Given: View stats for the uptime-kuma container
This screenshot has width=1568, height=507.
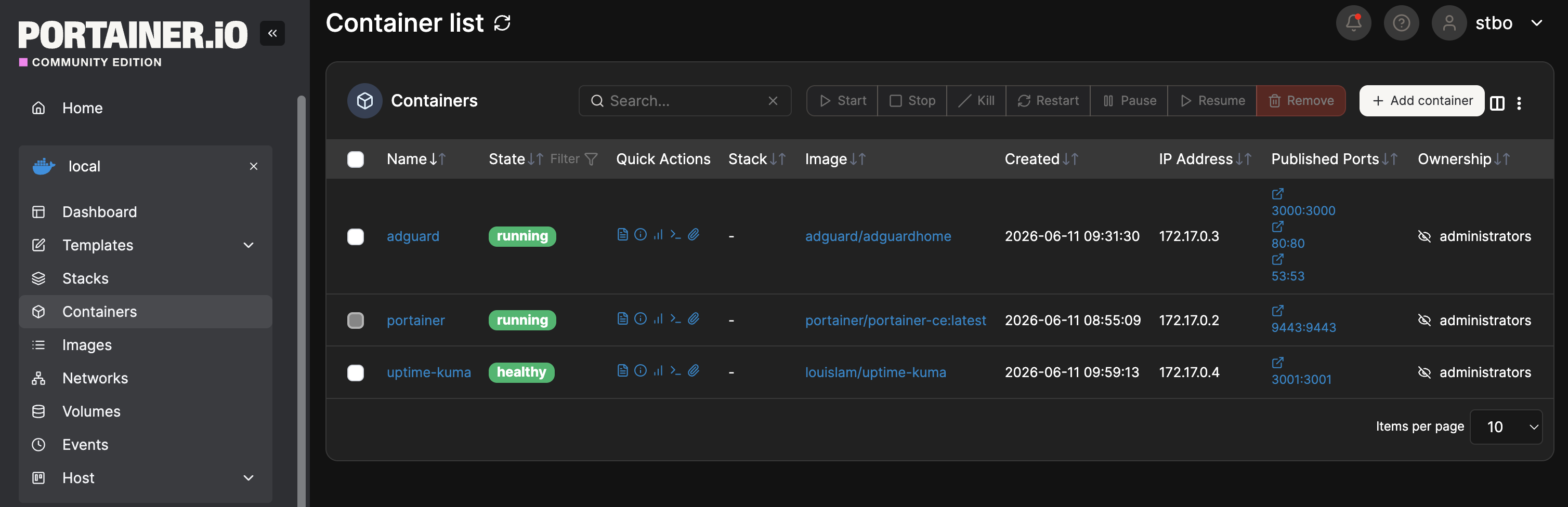Looking at the screenshot, I should [x=658, y=371].
